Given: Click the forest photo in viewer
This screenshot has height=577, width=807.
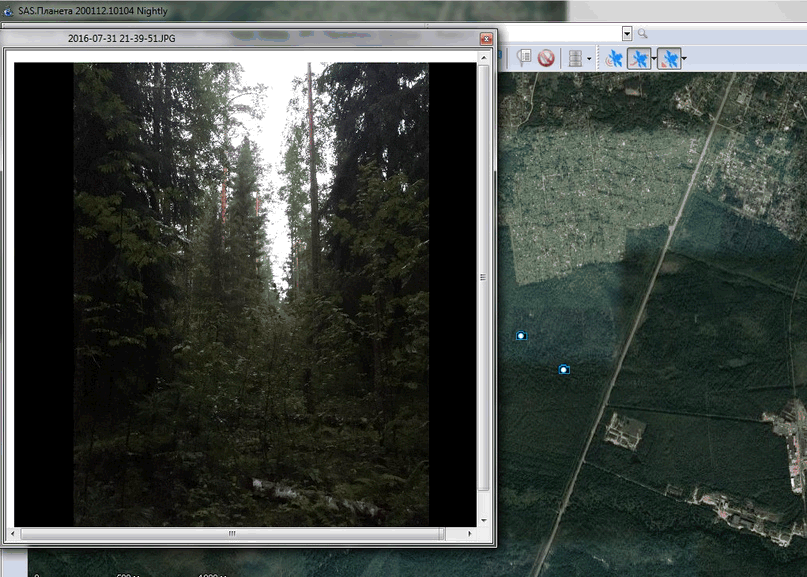Looking at the screenshot, I should click(250, 290).
